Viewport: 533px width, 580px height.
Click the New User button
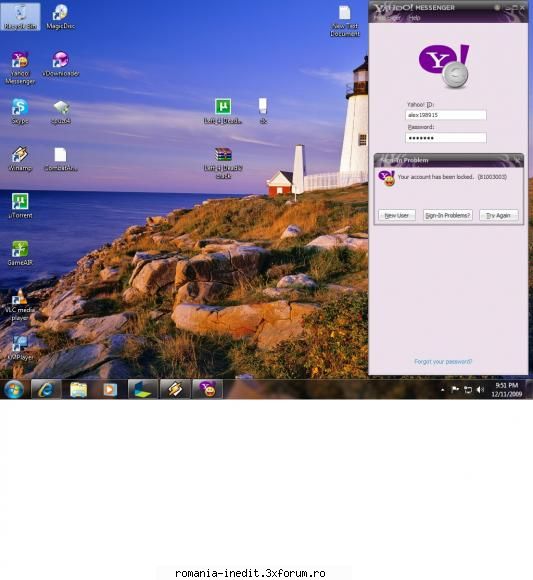[397, 215]
